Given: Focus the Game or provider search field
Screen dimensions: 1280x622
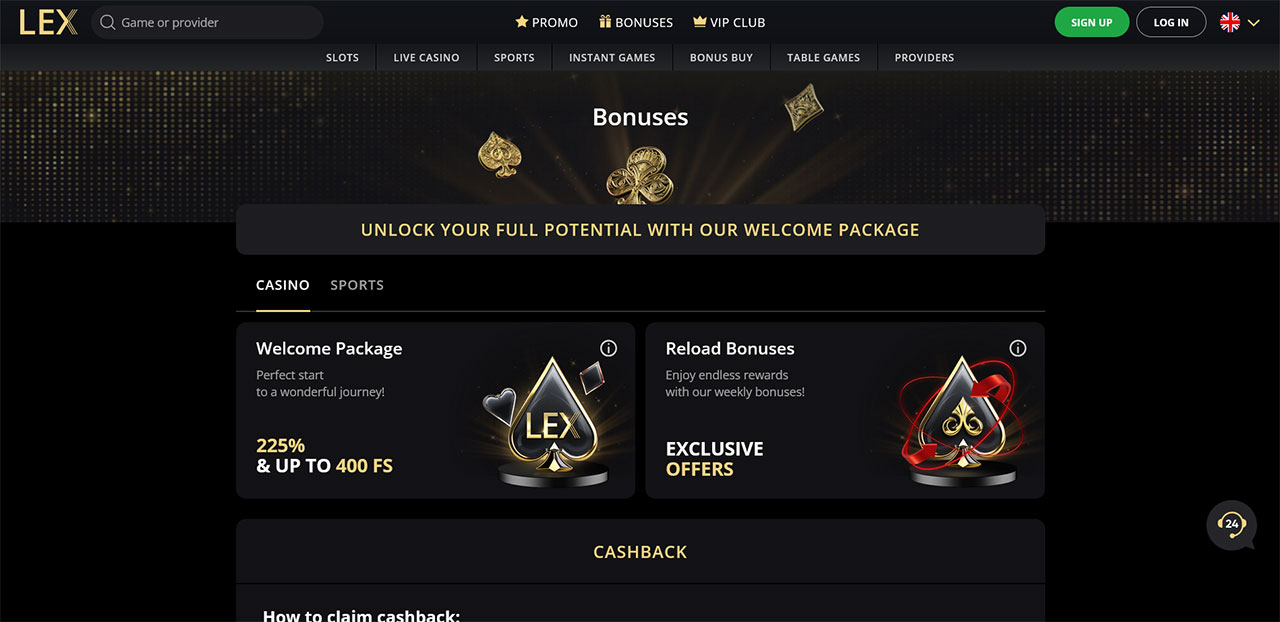Looking at the screenshot, I should [215, 22].
